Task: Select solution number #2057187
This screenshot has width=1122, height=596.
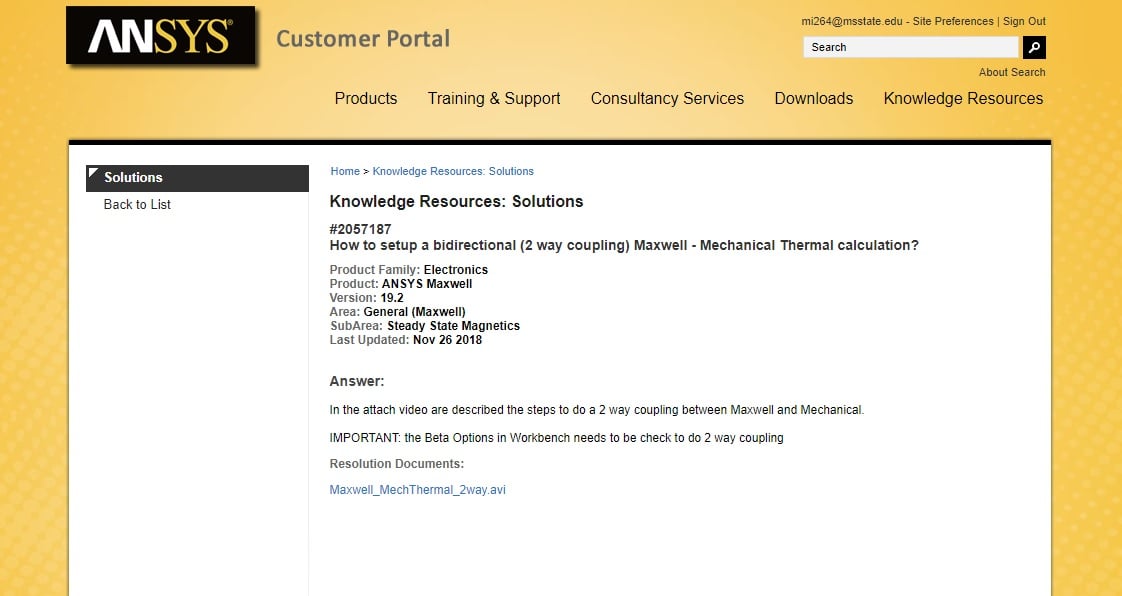Action: pos(360,230)
